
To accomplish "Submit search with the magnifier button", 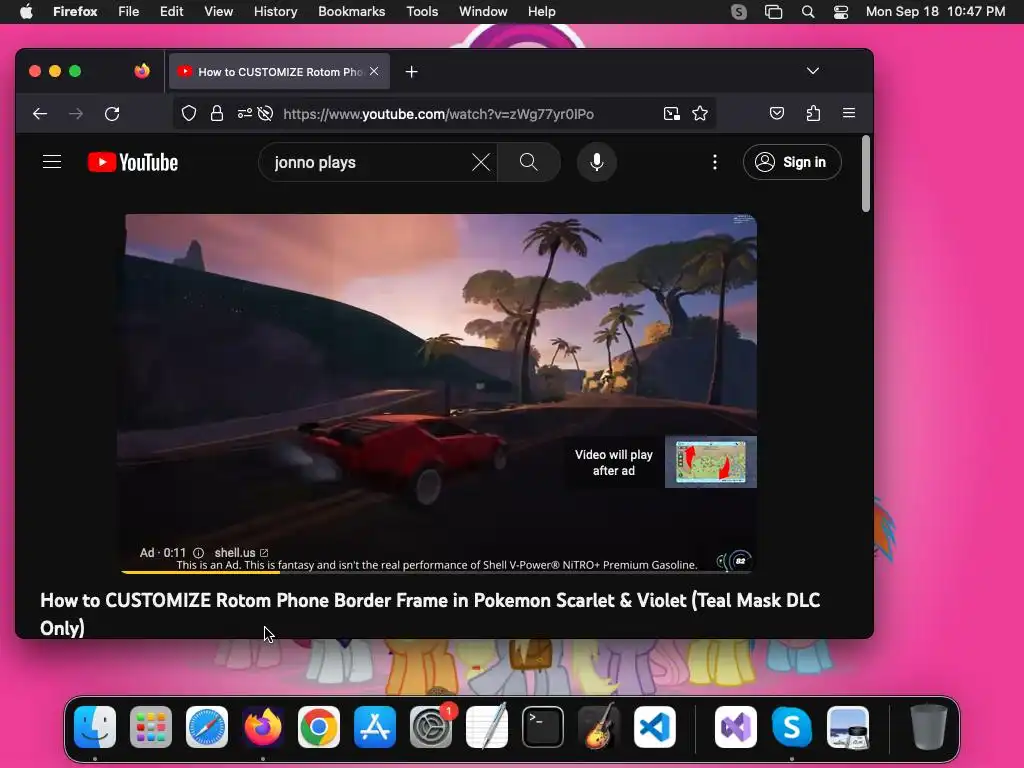I will pos(529,162).
